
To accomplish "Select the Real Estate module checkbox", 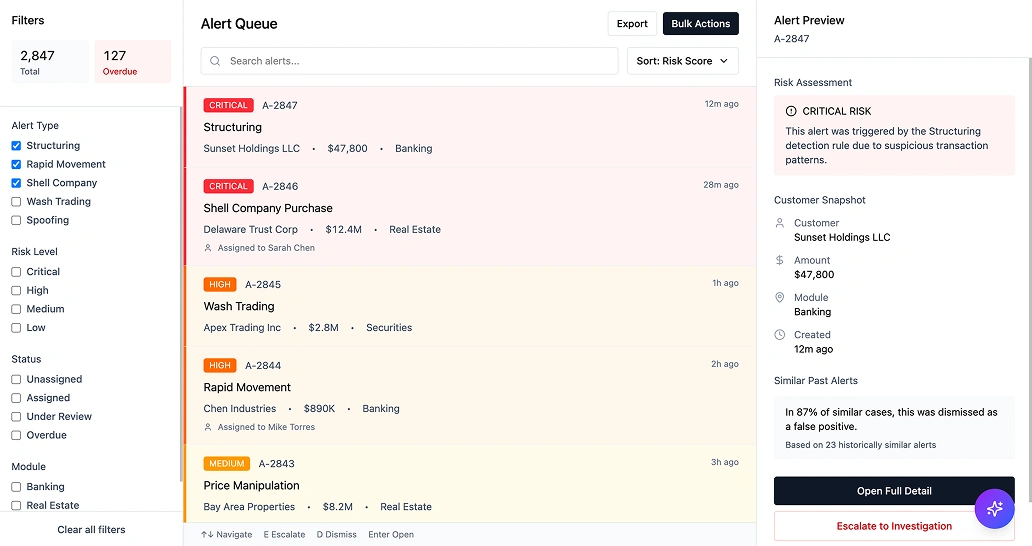I will tap(16, 505).
